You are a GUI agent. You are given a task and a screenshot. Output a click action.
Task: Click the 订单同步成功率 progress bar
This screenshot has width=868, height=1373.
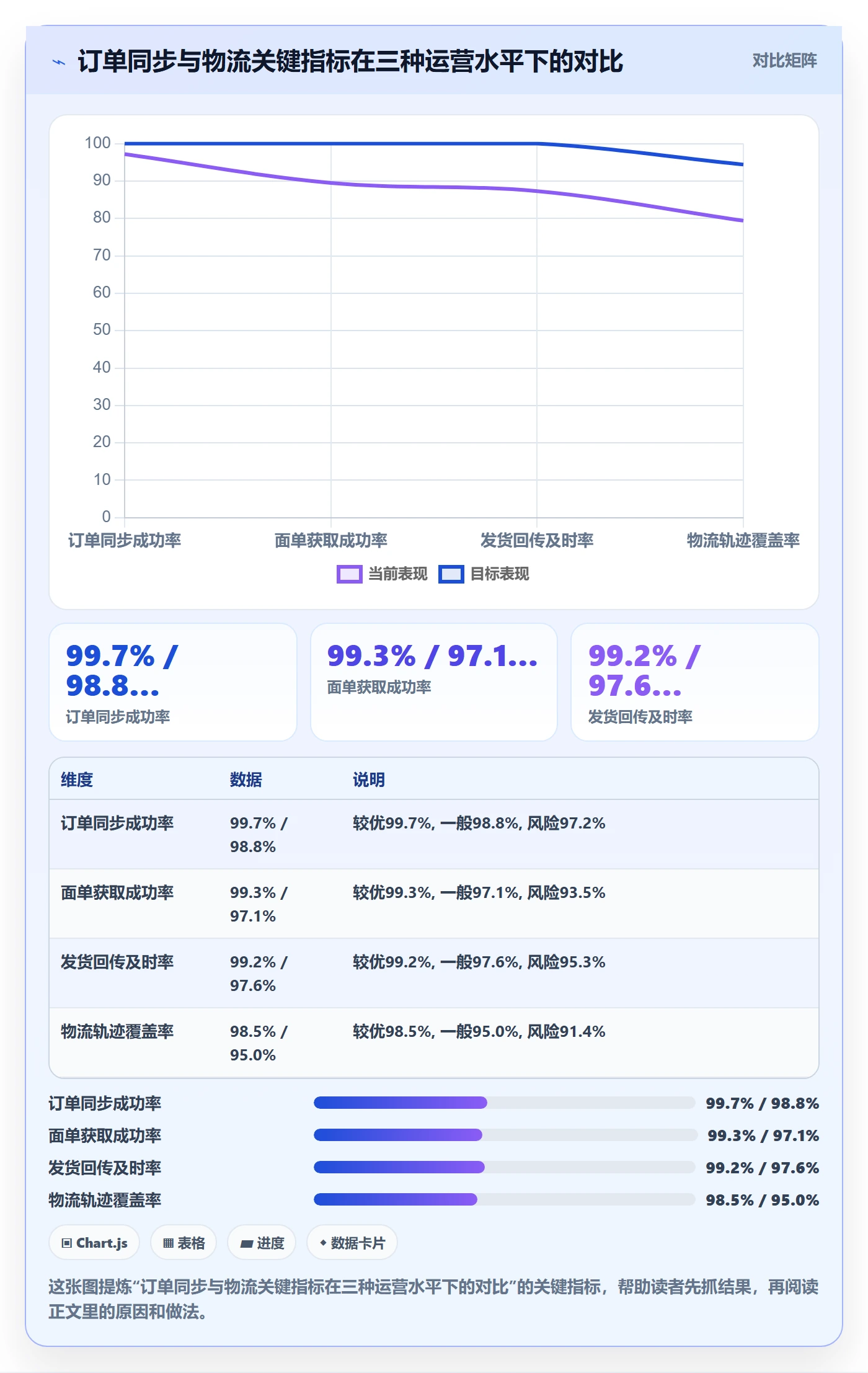pos(504,1103)
